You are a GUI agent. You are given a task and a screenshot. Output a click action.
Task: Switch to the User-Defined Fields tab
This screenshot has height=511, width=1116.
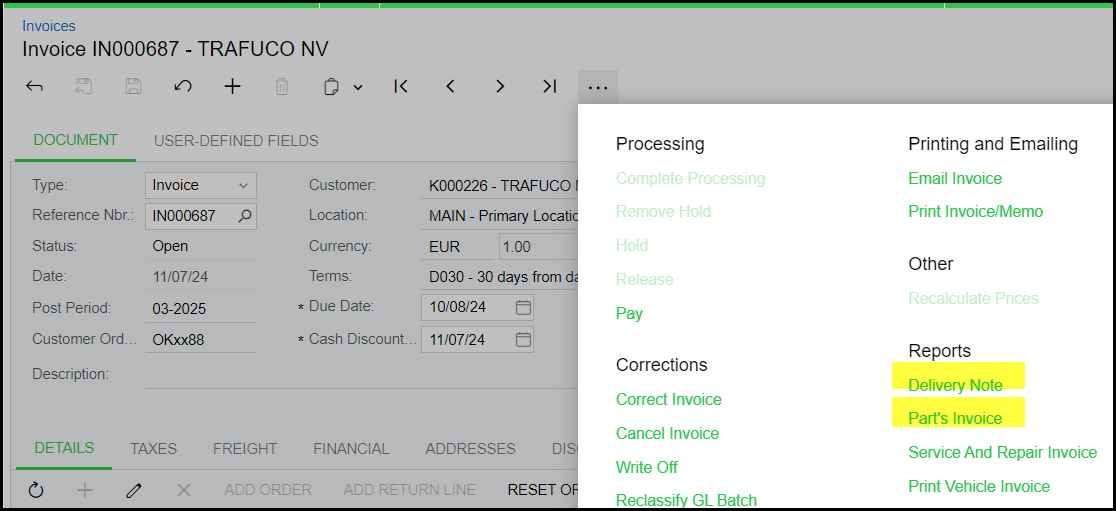(236, 141)
